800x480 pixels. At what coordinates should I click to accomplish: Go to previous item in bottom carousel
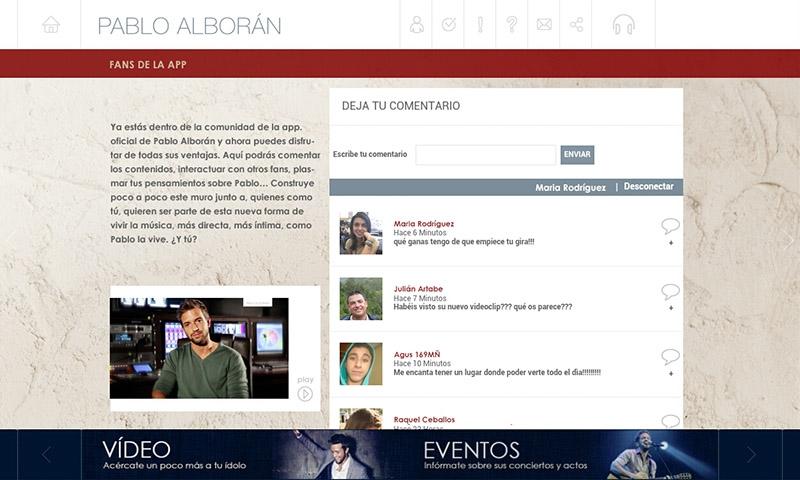47,454
